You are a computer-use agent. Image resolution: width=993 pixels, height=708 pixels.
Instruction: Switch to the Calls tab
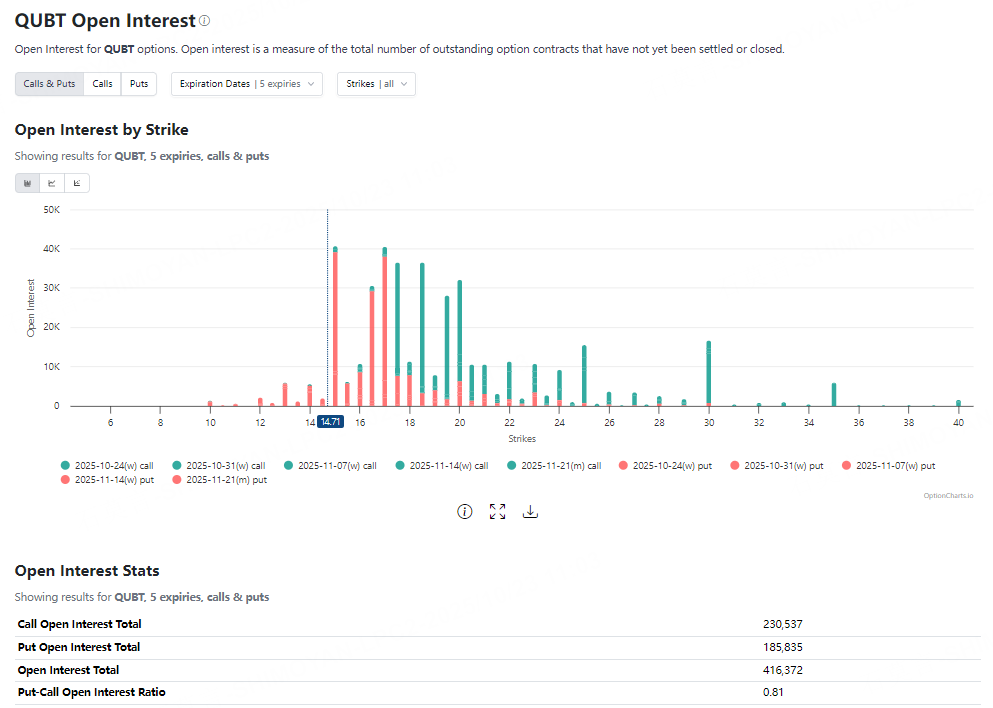101,84
